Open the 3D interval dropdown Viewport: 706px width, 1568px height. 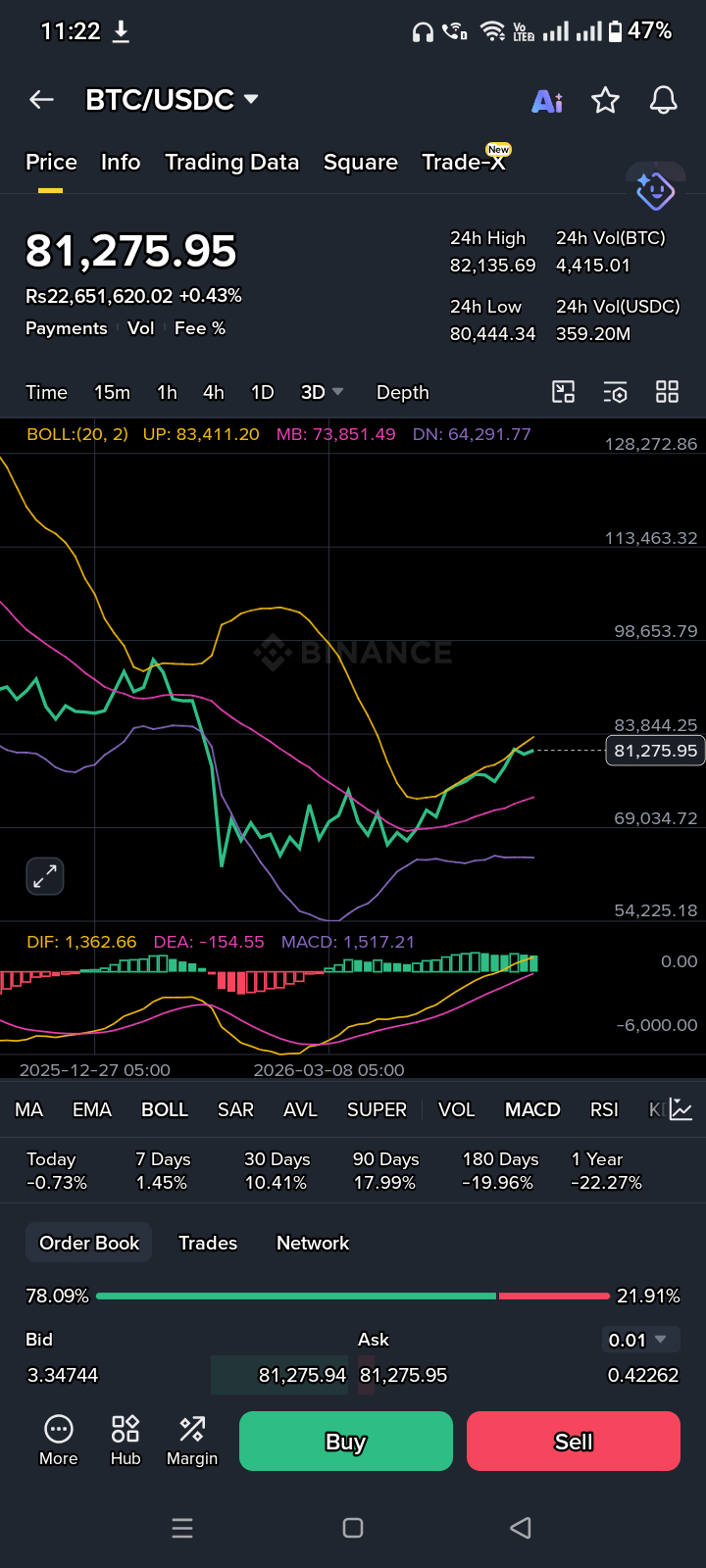(x=322, y=392)
